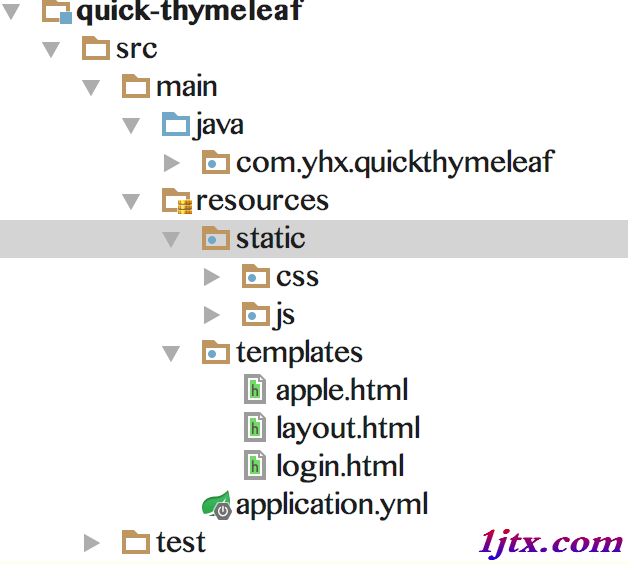This screenshot has width=628, height=564.
Task: Expand the css folder arrow
Action: [x=212, y=277]
